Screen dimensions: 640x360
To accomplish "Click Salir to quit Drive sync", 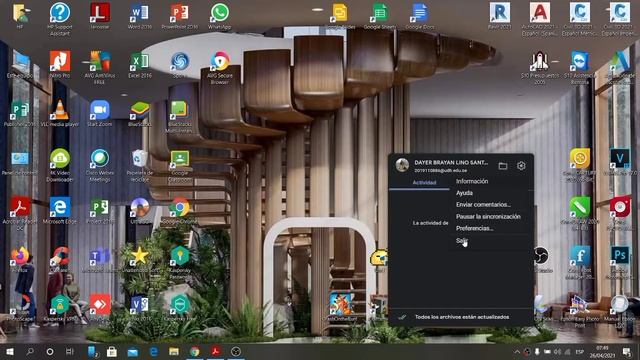I will [461, 241].
